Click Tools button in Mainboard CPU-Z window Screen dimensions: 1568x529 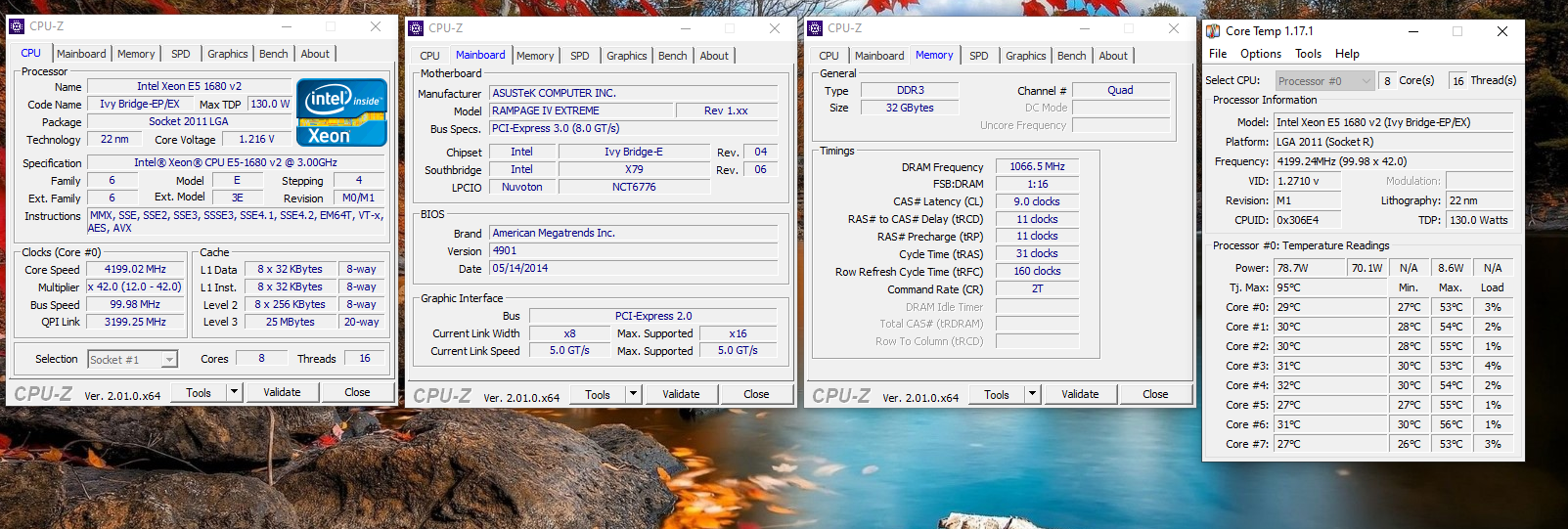(x=598, y=394)
